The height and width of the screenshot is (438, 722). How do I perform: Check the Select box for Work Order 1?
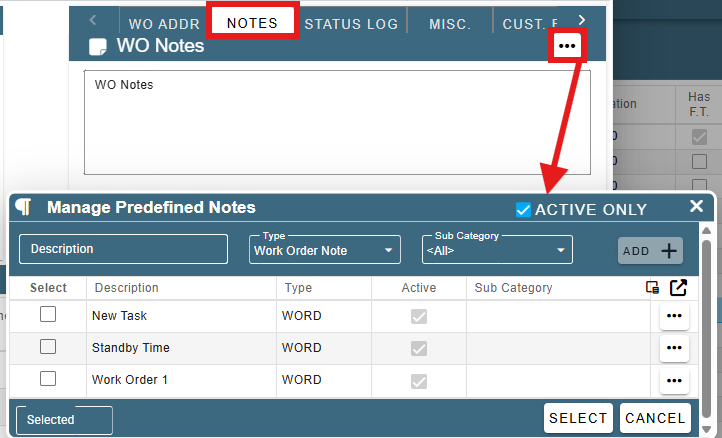tap(48, 379)
